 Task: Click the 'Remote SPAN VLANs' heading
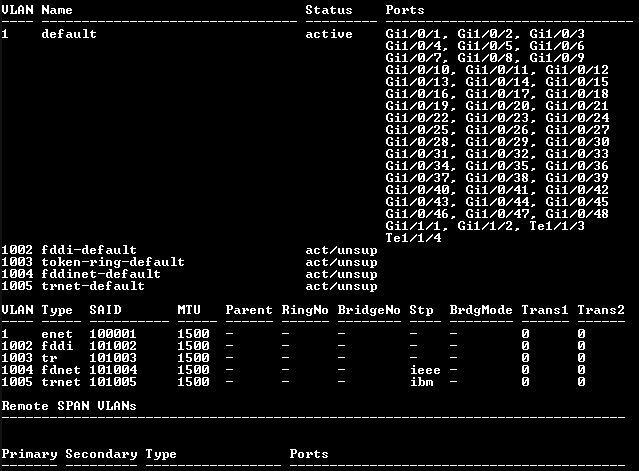click(69, 406)
